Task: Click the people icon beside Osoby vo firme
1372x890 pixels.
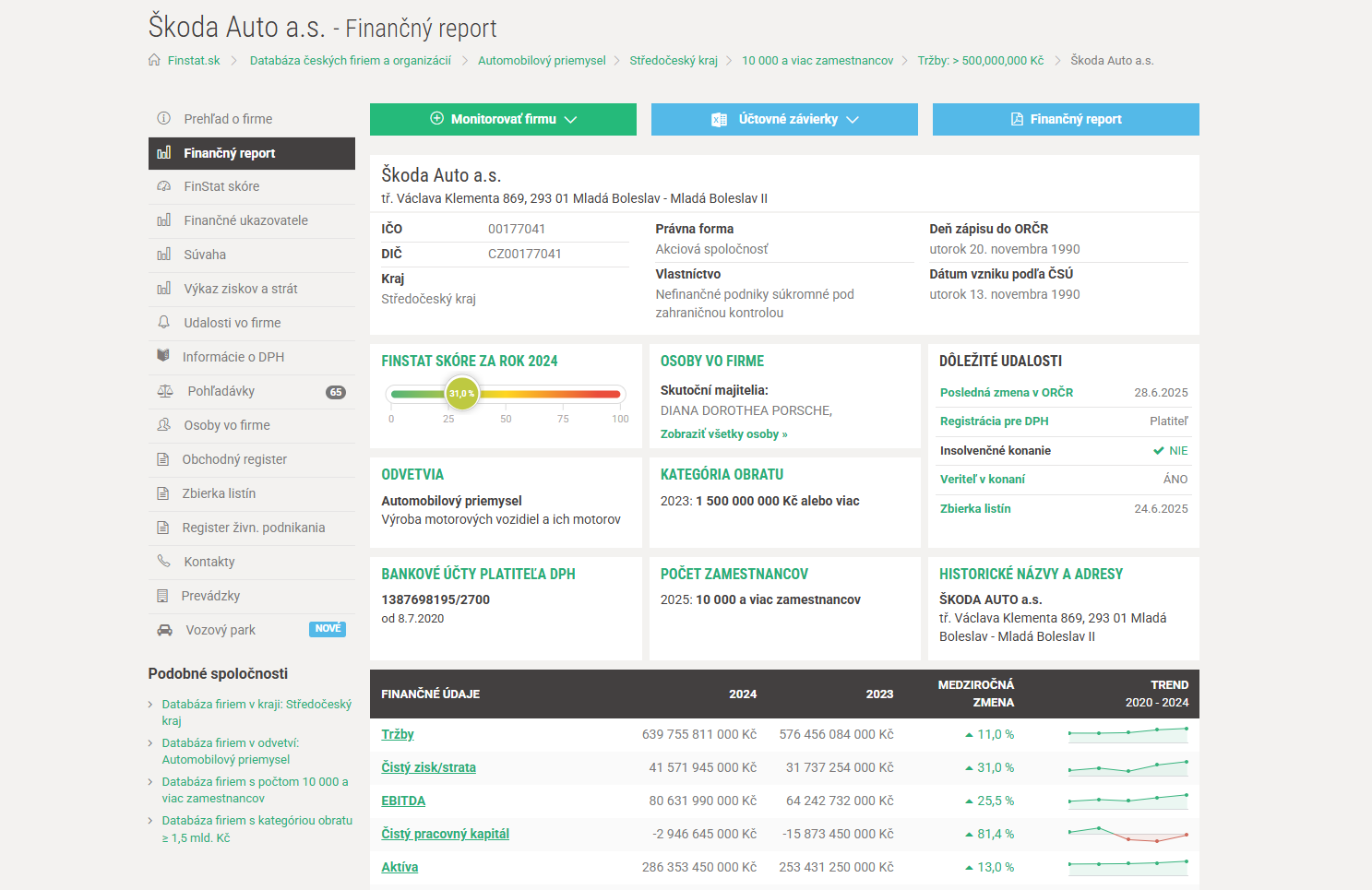Action: pos(164,425)
